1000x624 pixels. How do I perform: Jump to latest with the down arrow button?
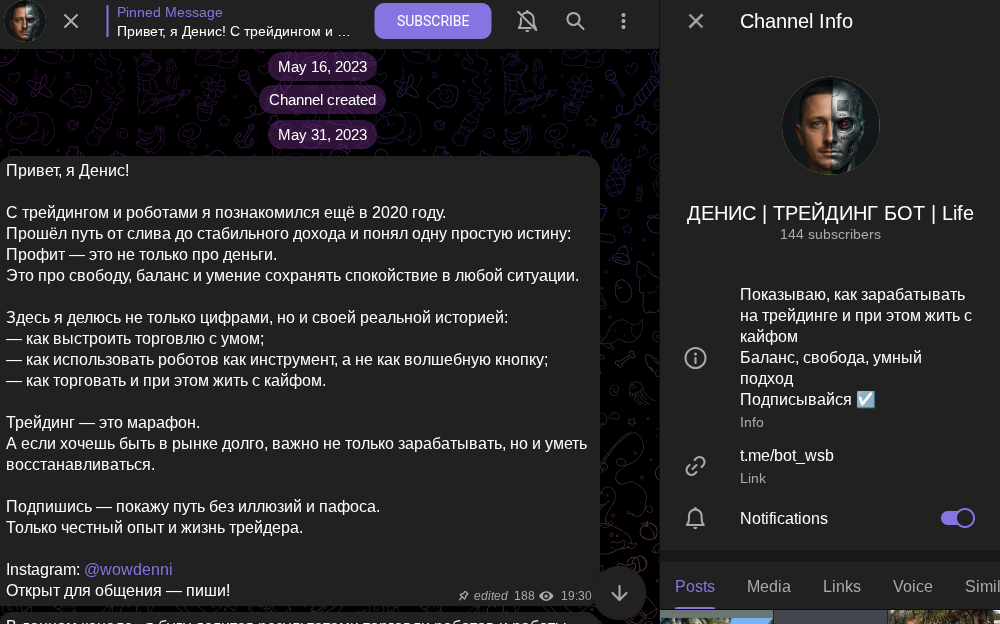click(x=619, y=593)
